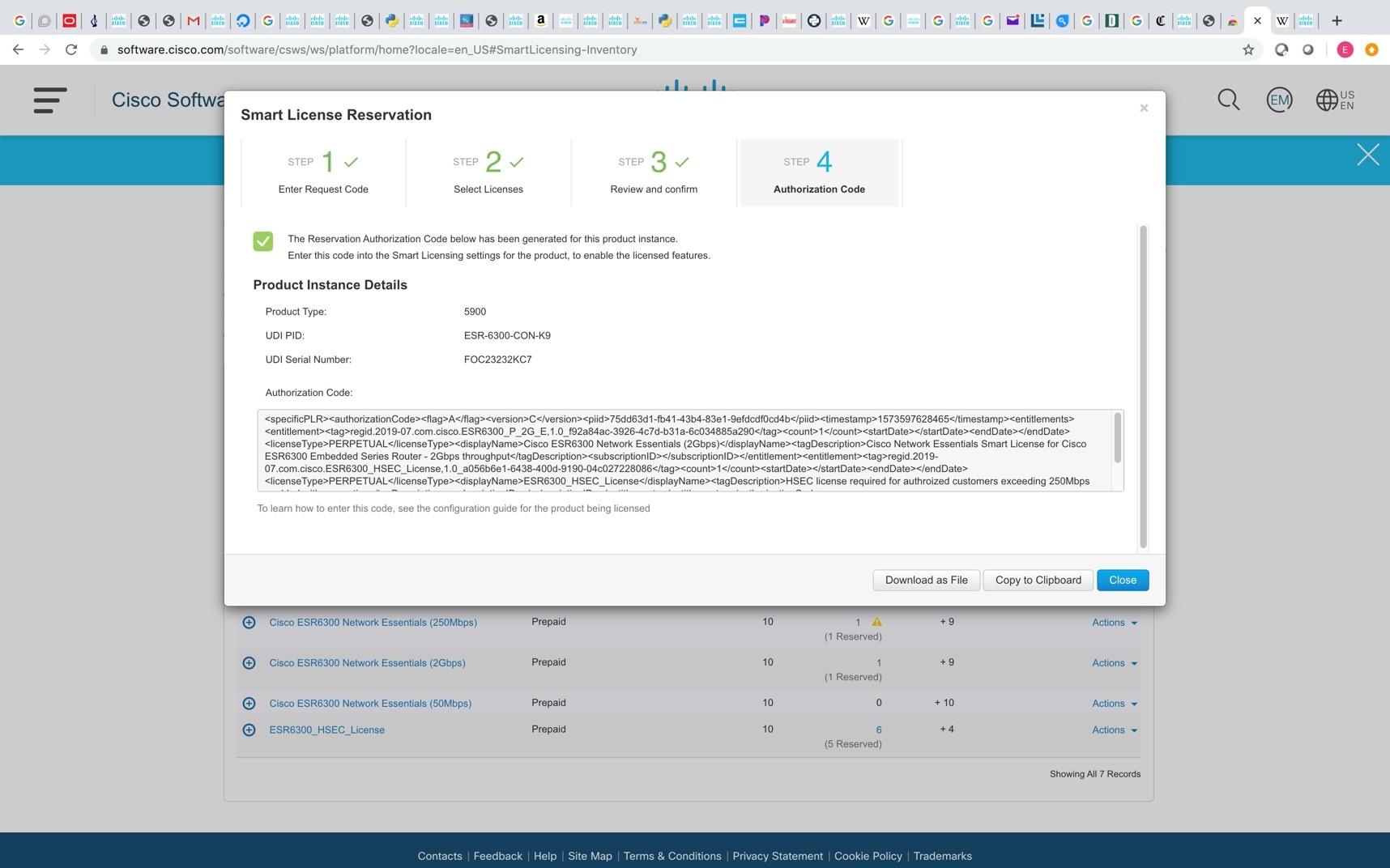The height and width of the screenshot is (868, 1390).
Task: Switch to the Amazon browser tab
Action: click(x=540, y=20)
